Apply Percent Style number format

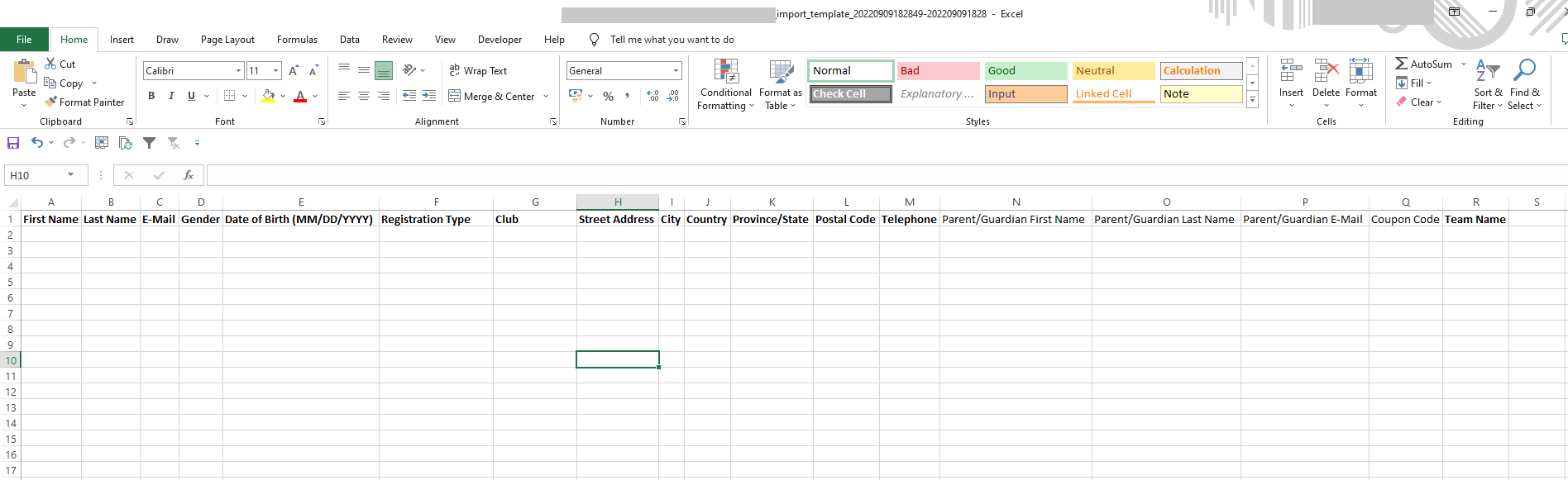click(608, 97)
